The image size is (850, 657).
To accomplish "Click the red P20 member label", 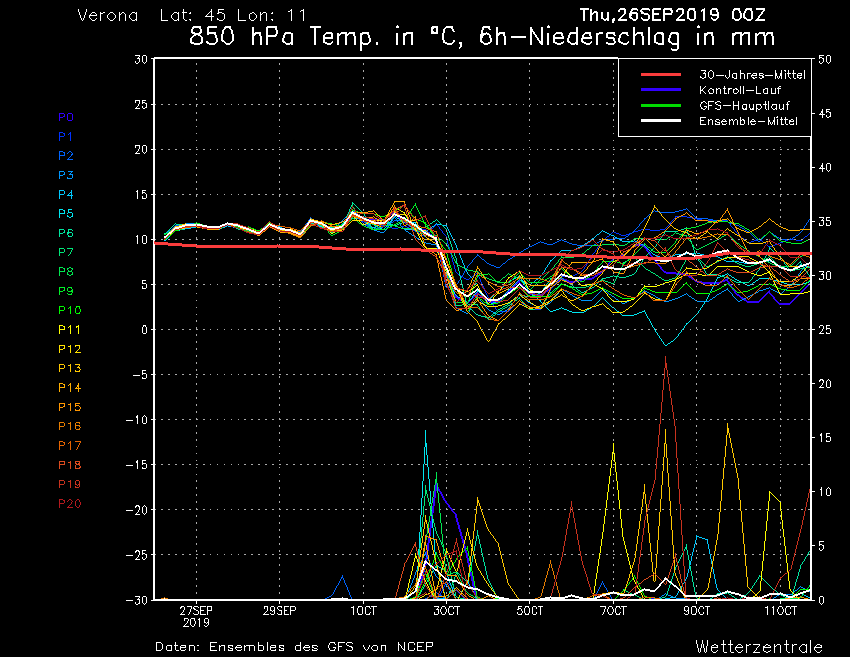I will (69, 504).
